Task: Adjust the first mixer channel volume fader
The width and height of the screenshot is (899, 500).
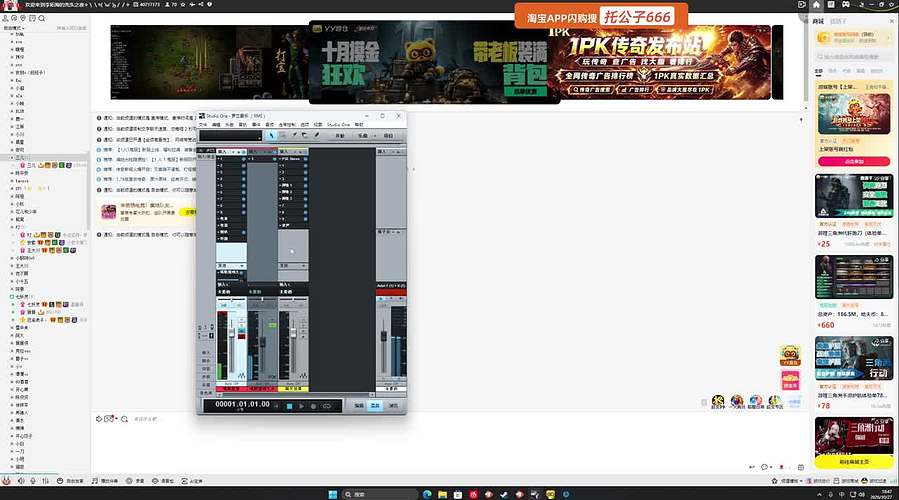Action: click(x=232, y=333)
